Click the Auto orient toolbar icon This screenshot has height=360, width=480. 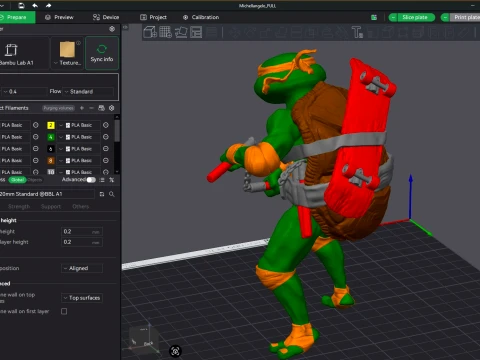point(181,32)
